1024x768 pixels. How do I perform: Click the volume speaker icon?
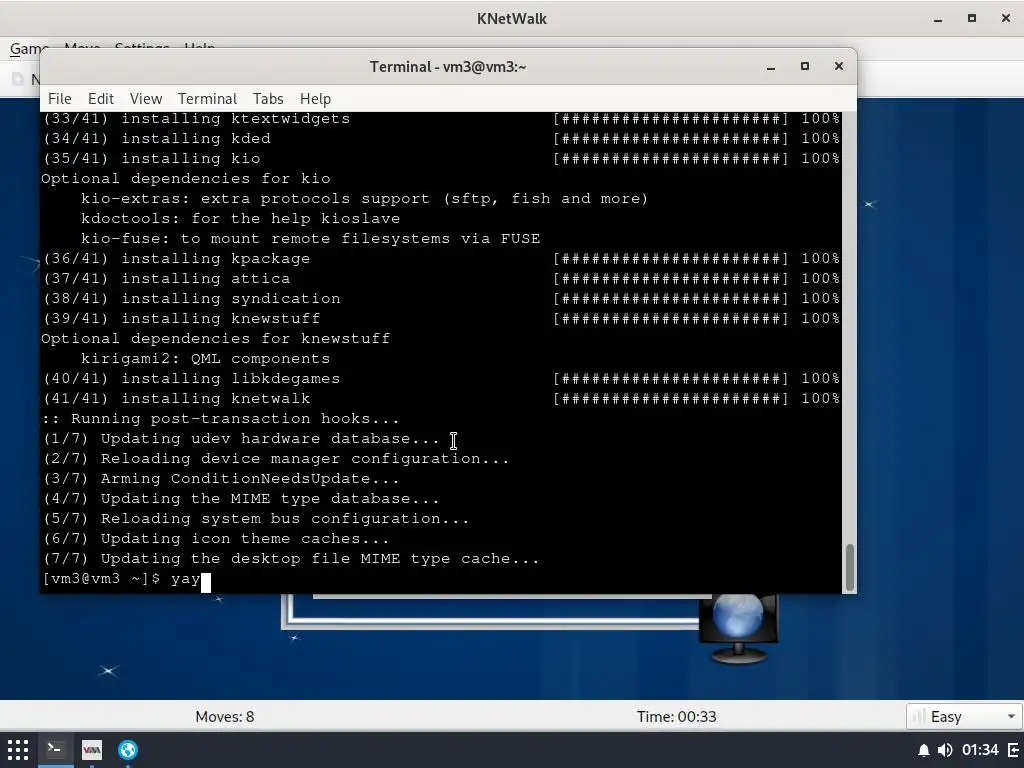pyautogui.click(x=944, y=750)
